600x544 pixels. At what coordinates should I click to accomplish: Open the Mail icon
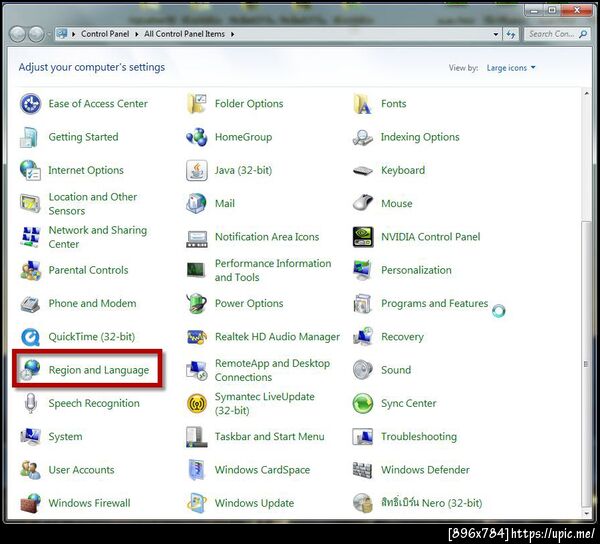point(196,204)
